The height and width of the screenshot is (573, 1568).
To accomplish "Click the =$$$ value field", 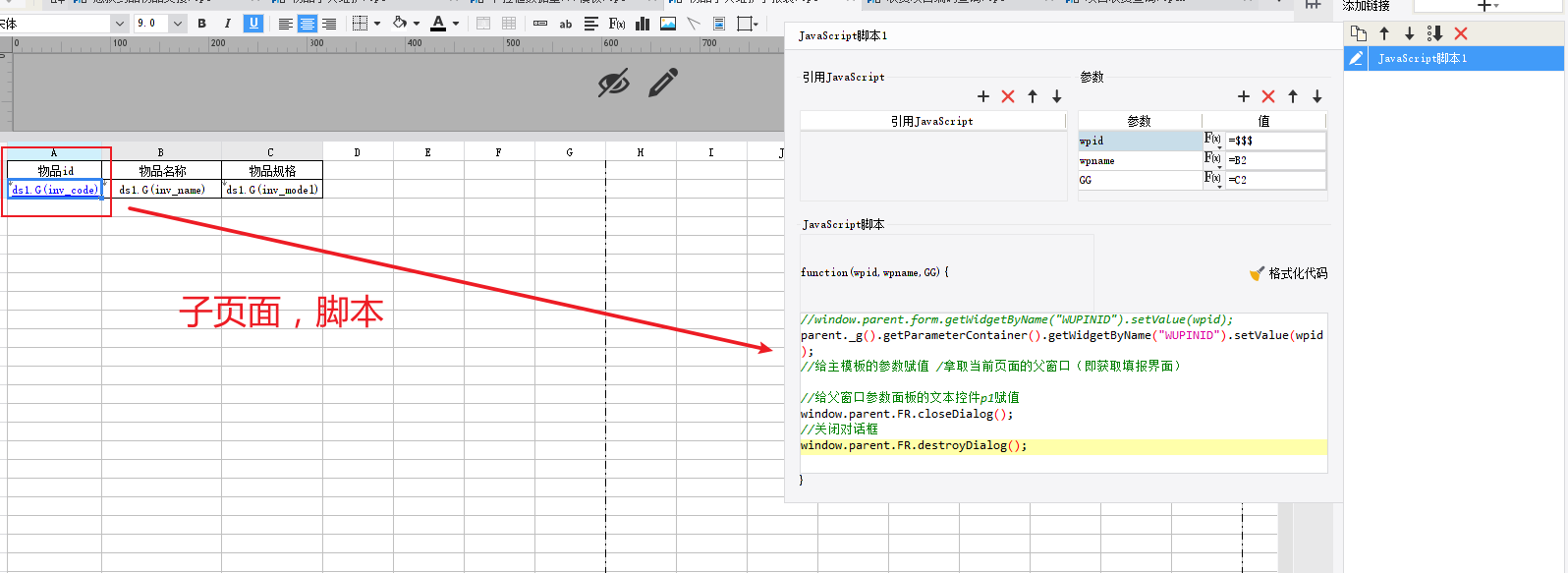I will [1275, 141].
